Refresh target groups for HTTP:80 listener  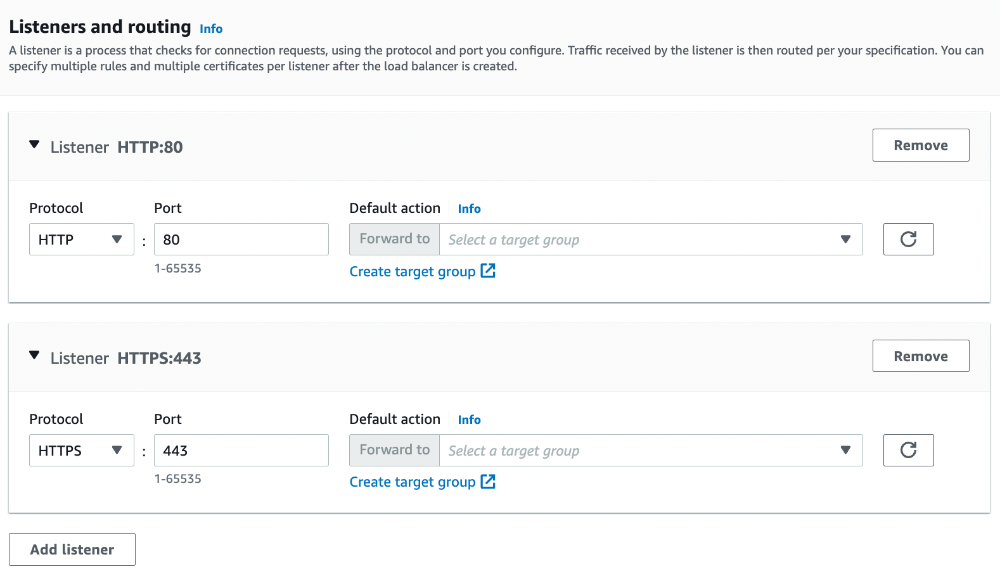pos(908,239)
